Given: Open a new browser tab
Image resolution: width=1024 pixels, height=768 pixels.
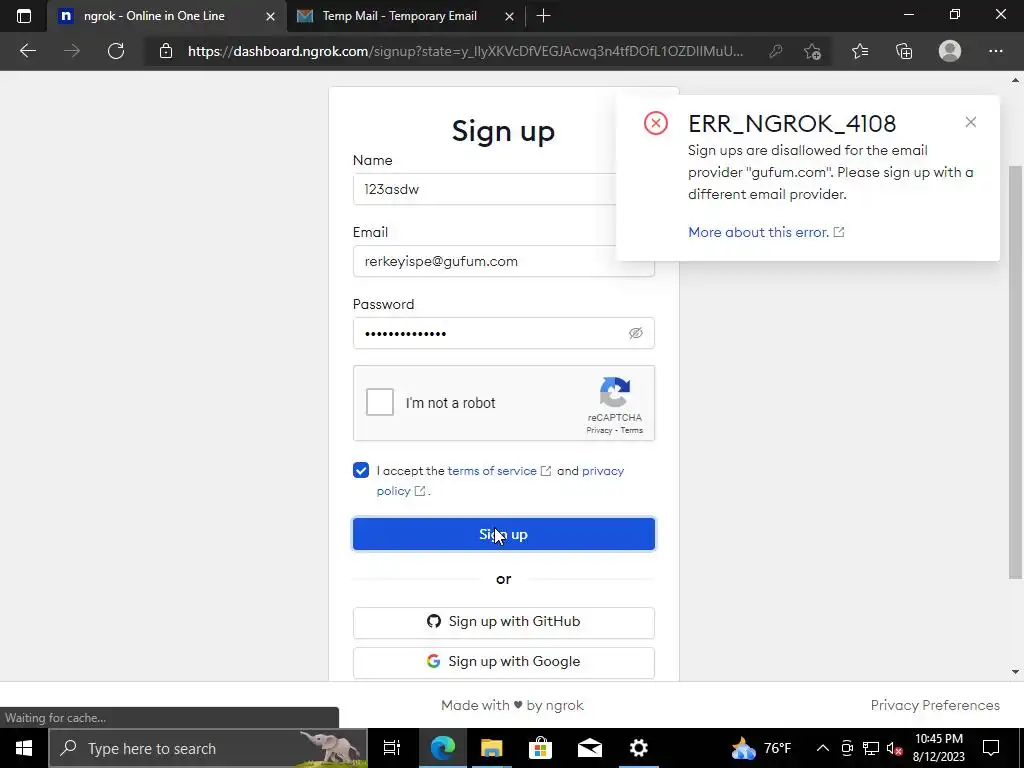Looking at the screenshot, I should coord(543,16).
